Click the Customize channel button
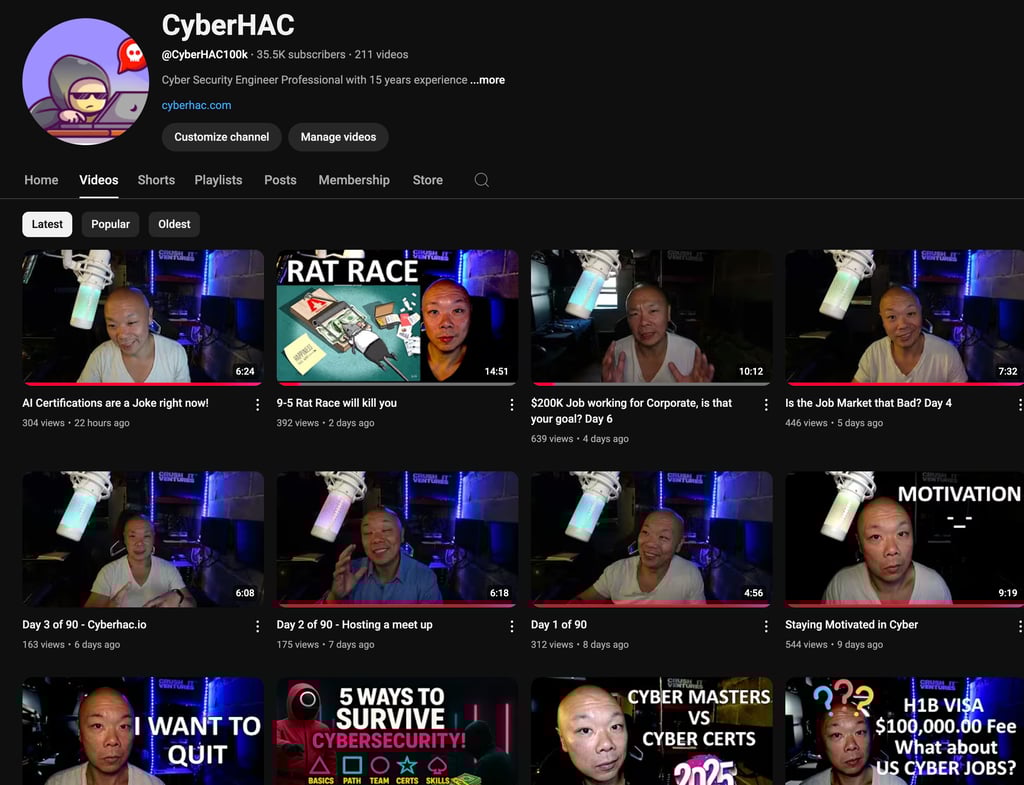Image resolution: width=1024 pixels, height=785 pixels. (x=221, y=137)
